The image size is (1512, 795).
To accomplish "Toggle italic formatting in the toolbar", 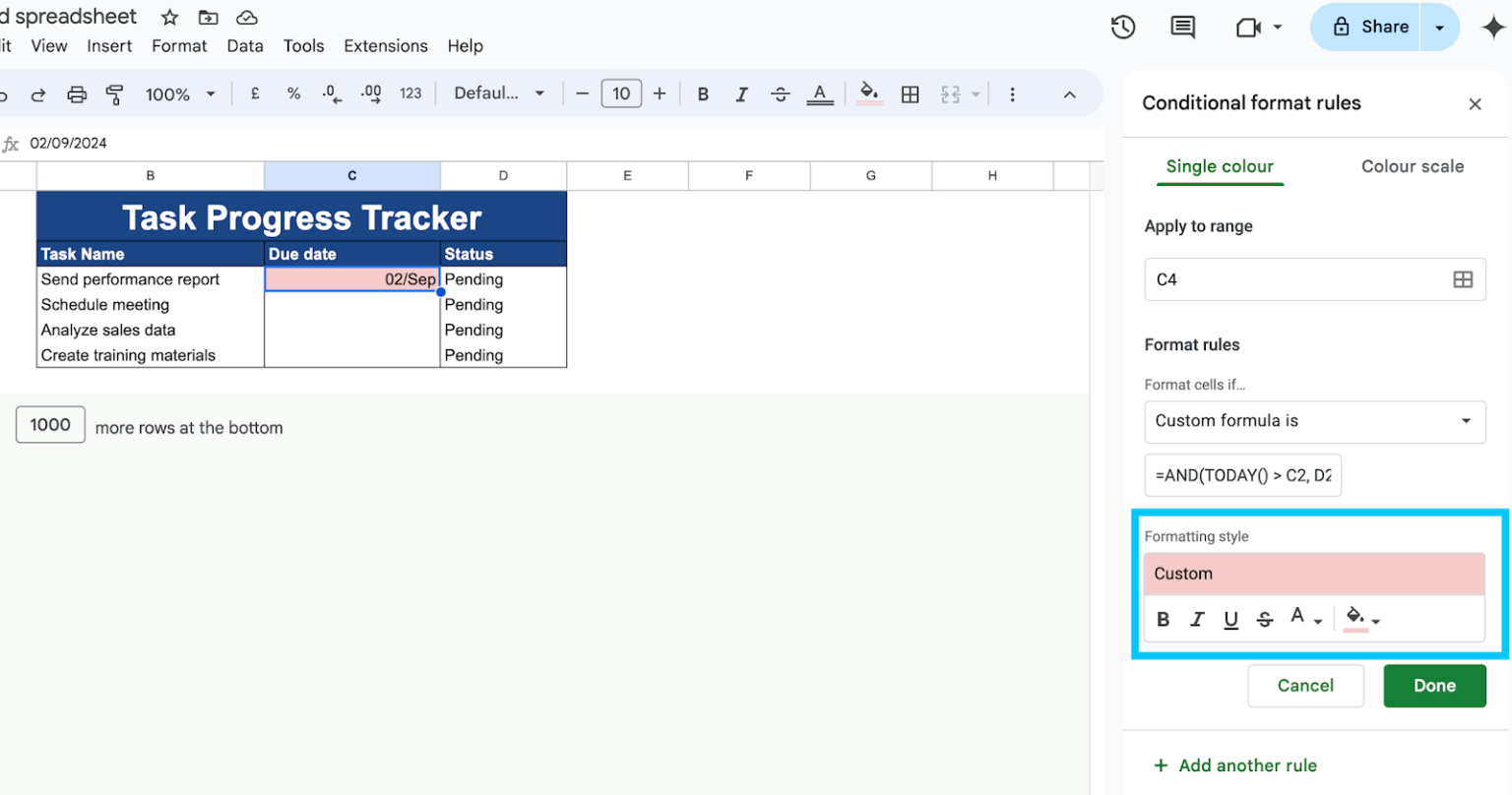I will (741, 93).
